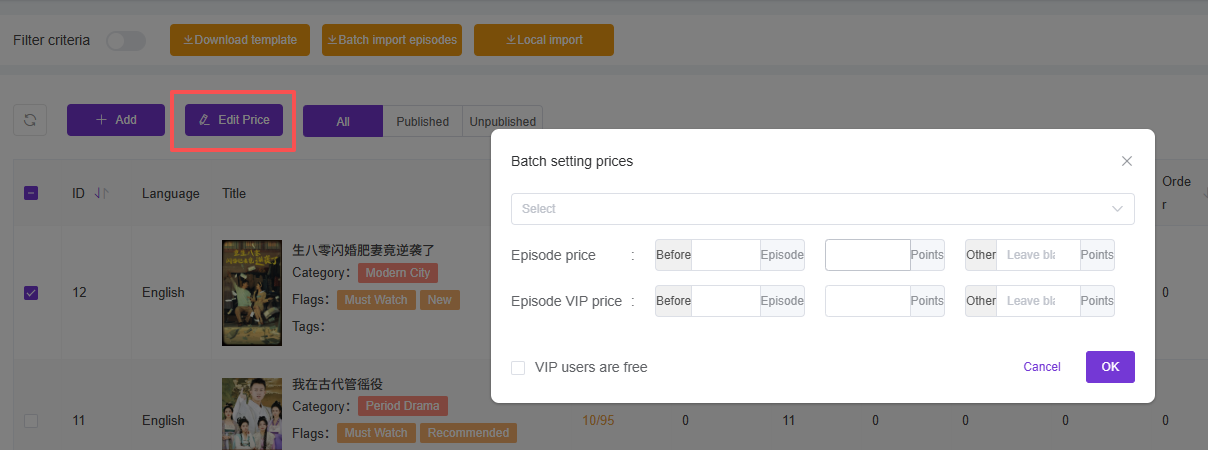Screen dimensions: 1208x450
Task: Click the Download template button
Action: tap(240, 40)
